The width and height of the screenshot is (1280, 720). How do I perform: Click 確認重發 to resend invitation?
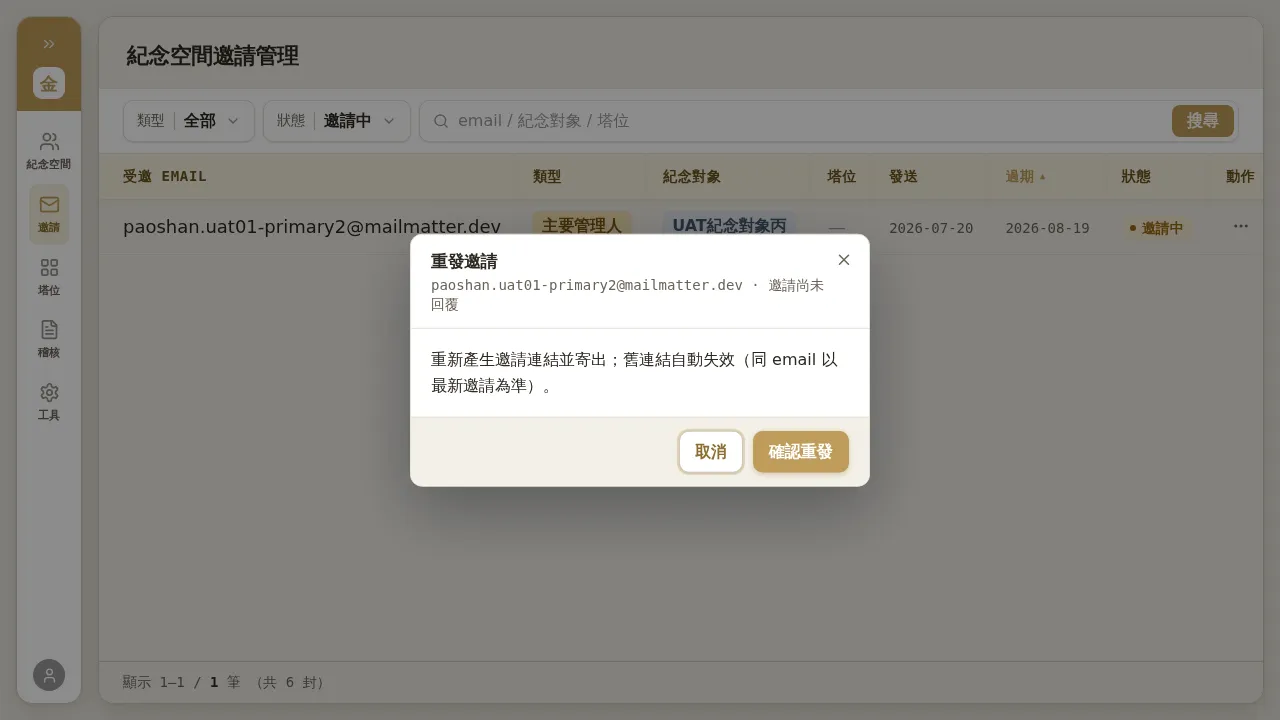point(801,452)
